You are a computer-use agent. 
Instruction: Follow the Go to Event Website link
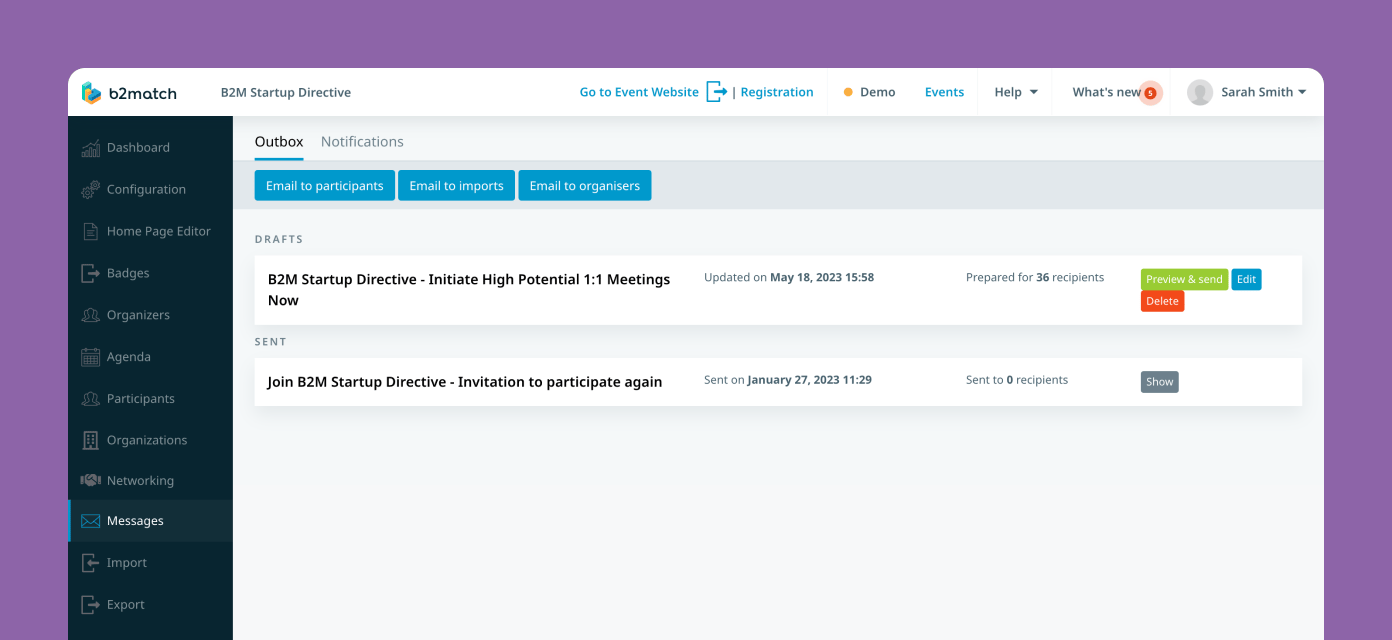(639, 92)
